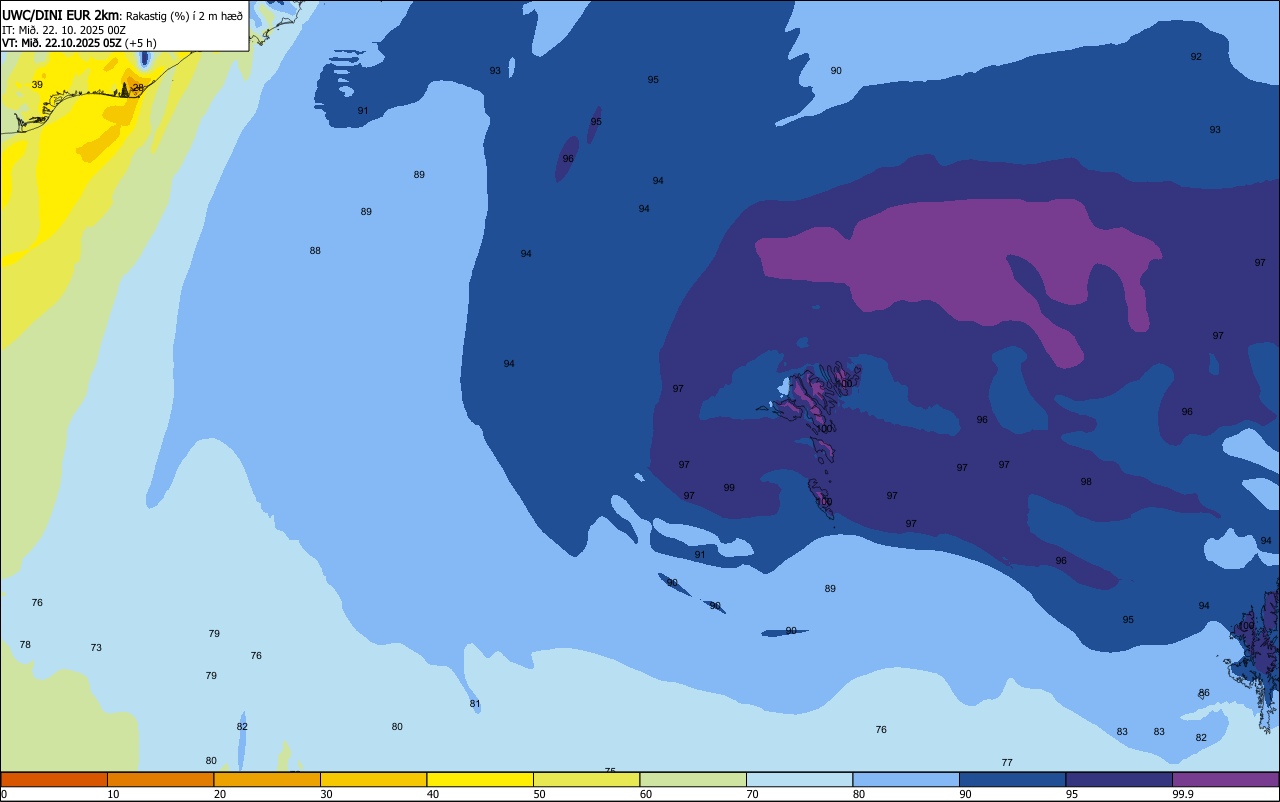
Task: Click the 90–95 blue legend swatch
Action: coord(1012,779)
